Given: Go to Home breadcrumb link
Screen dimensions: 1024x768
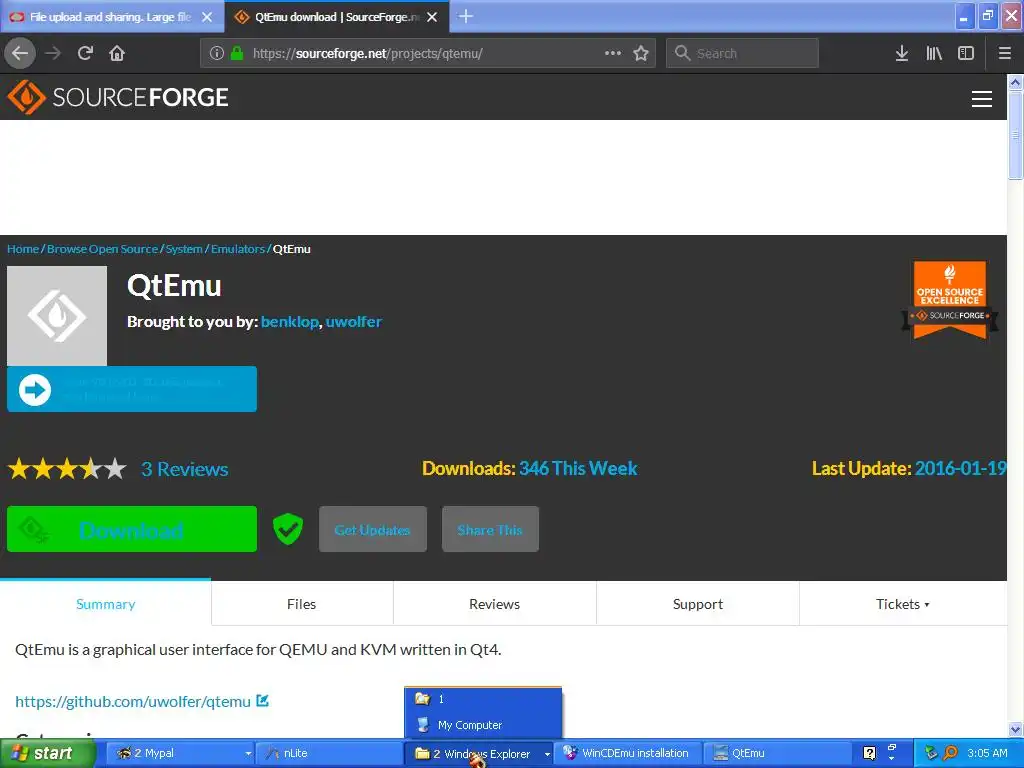Looking at the screenshot, I should click(x=23, y=249).
